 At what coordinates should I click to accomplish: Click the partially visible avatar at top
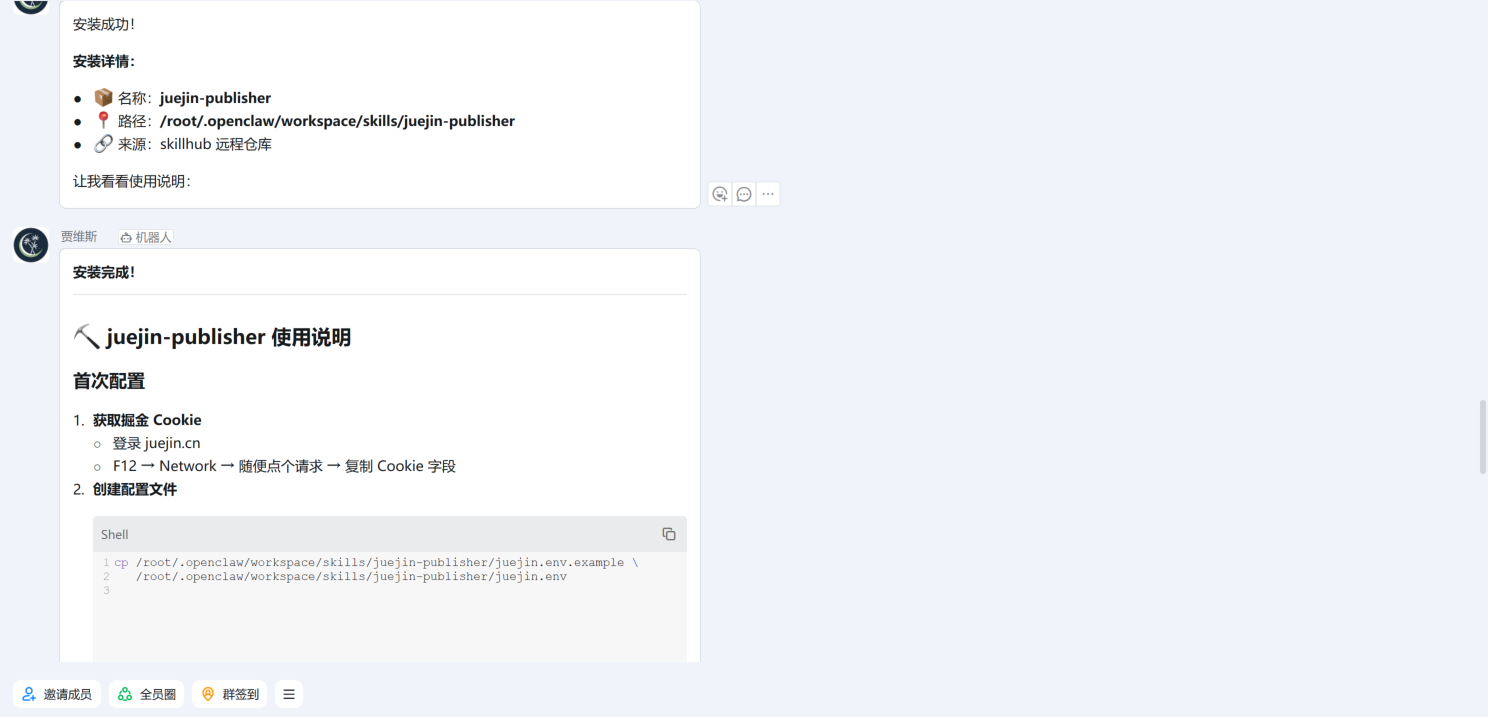click(31, 5)
